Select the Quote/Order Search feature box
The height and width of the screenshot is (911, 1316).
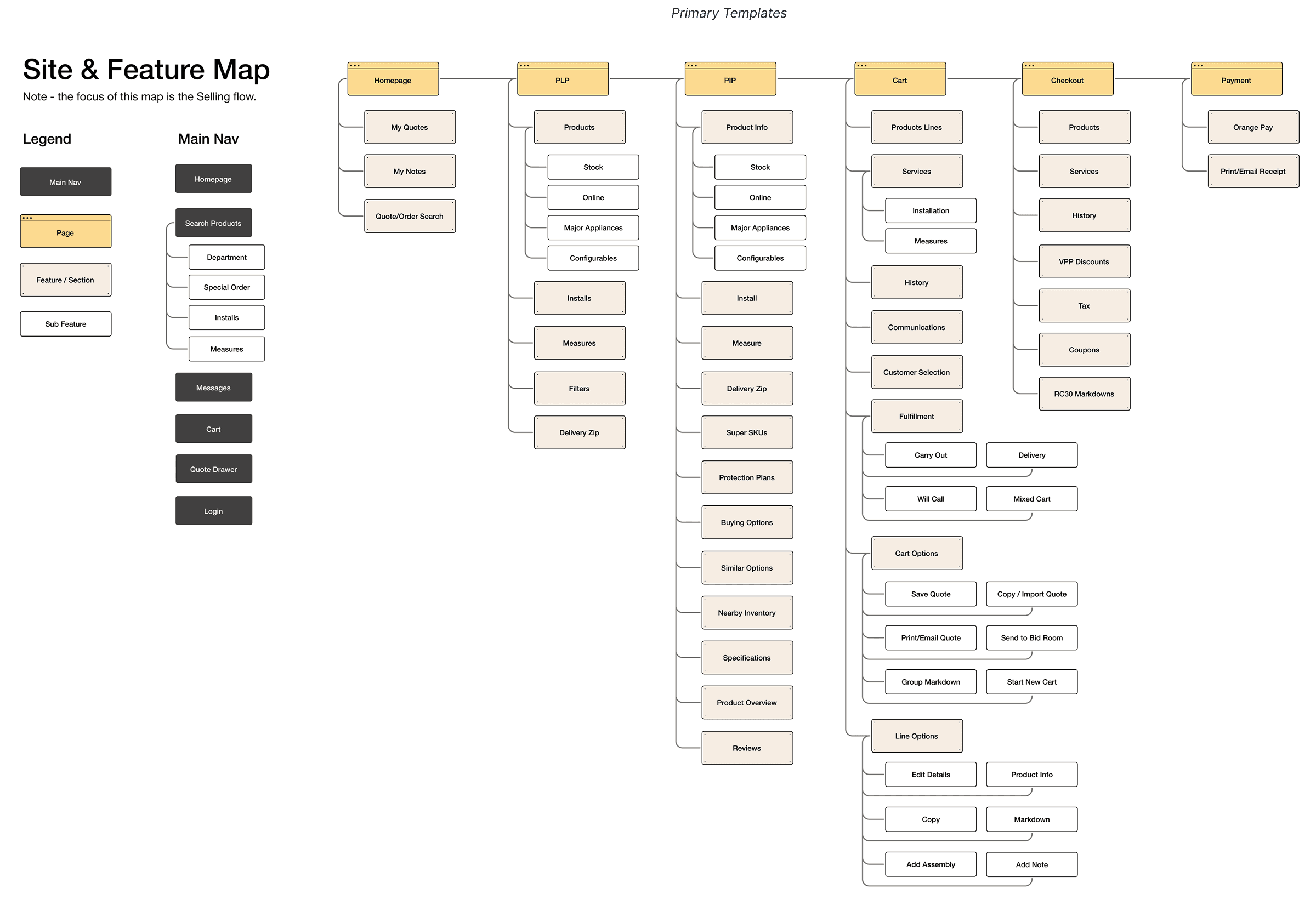click(410, 217)
